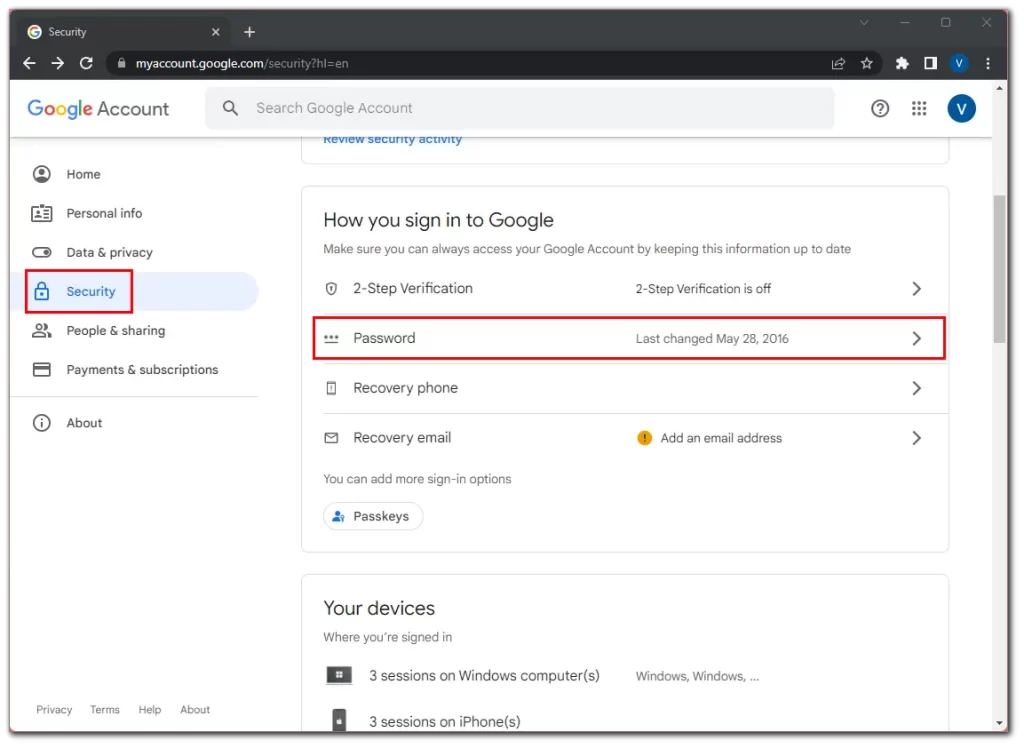Click the lock icon in the address bar
Image resolution: width=1024 pixels, height=748 pixels.
pos(121,63)
